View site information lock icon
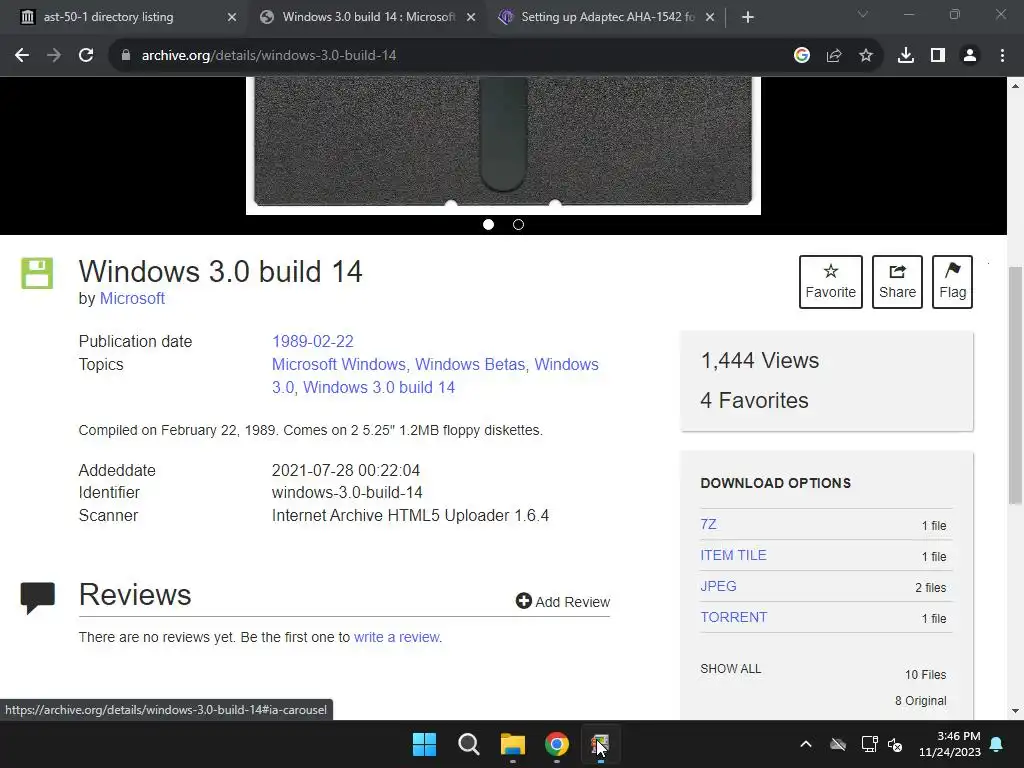The height and width of the screenshot is (768, 1024). [x=126, y=56]
